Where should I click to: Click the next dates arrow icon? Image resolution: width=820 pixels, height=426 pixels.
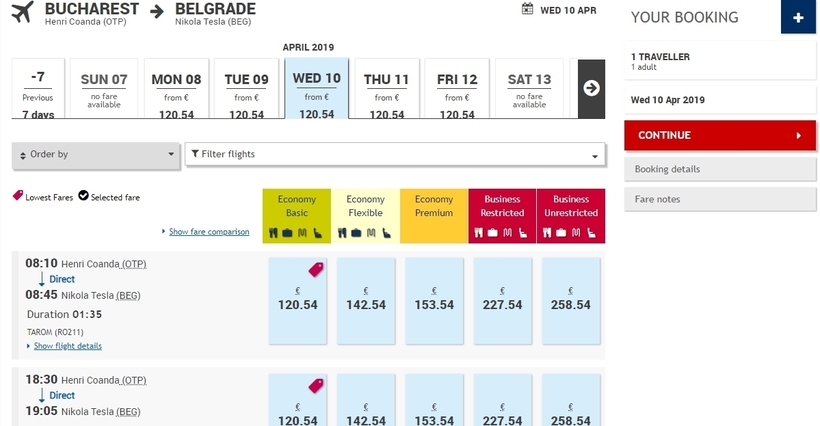[591, 88]
